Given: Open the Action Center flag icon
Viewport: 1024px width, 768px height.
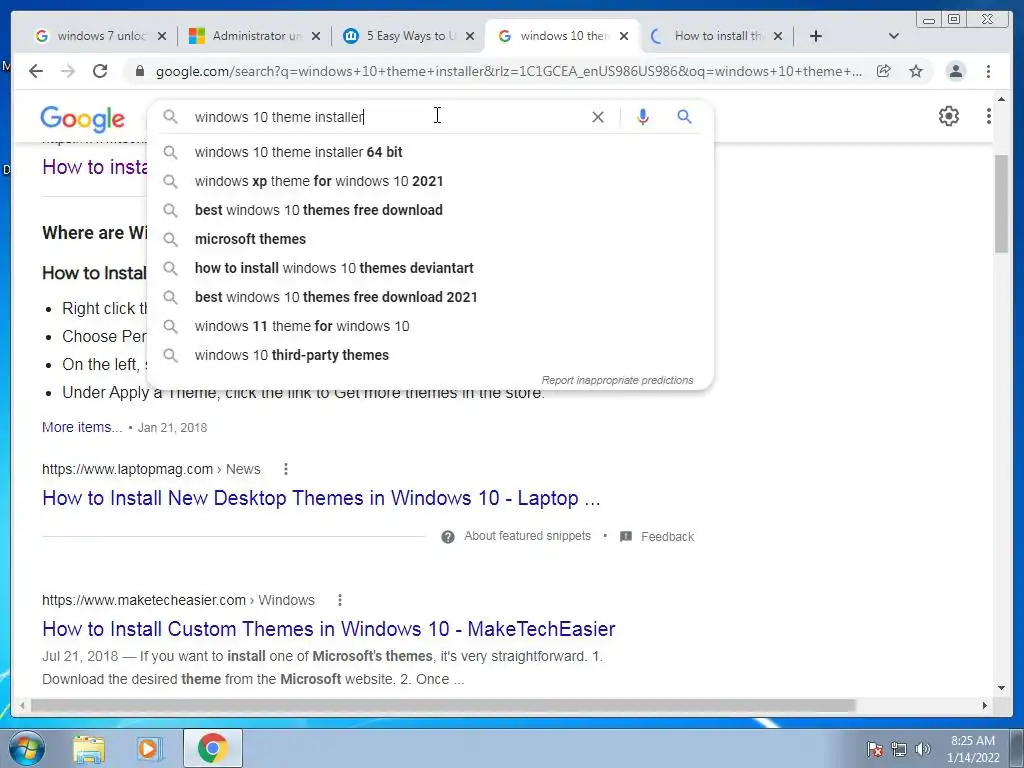Looking at the screenshot, I should tap(874, 749).
